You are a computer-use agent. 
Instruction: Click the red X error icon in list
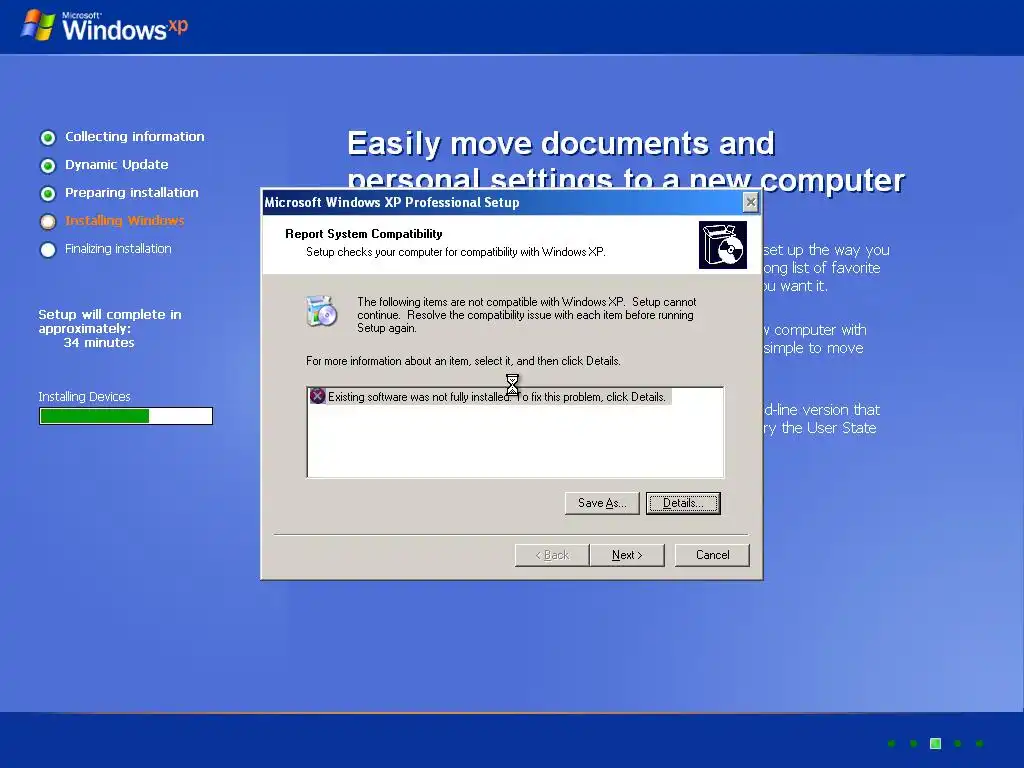[317, 396]
